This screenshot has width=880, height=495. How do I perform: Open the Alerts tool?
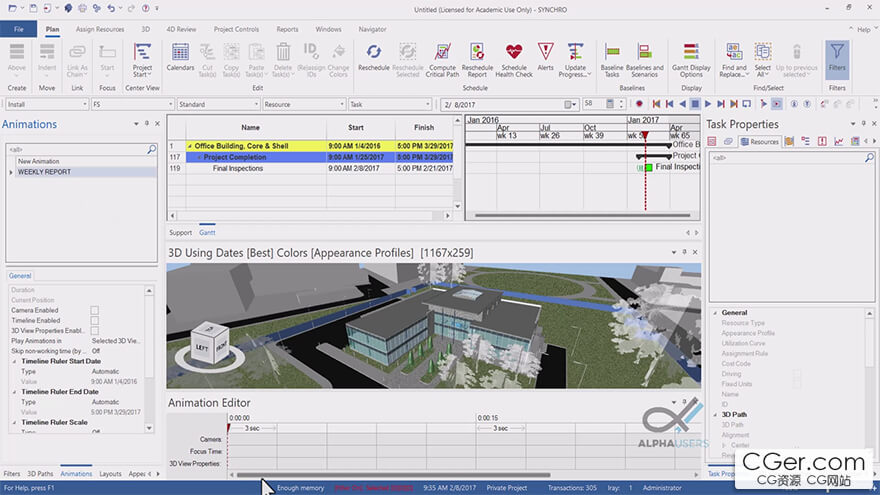point(546,57)
